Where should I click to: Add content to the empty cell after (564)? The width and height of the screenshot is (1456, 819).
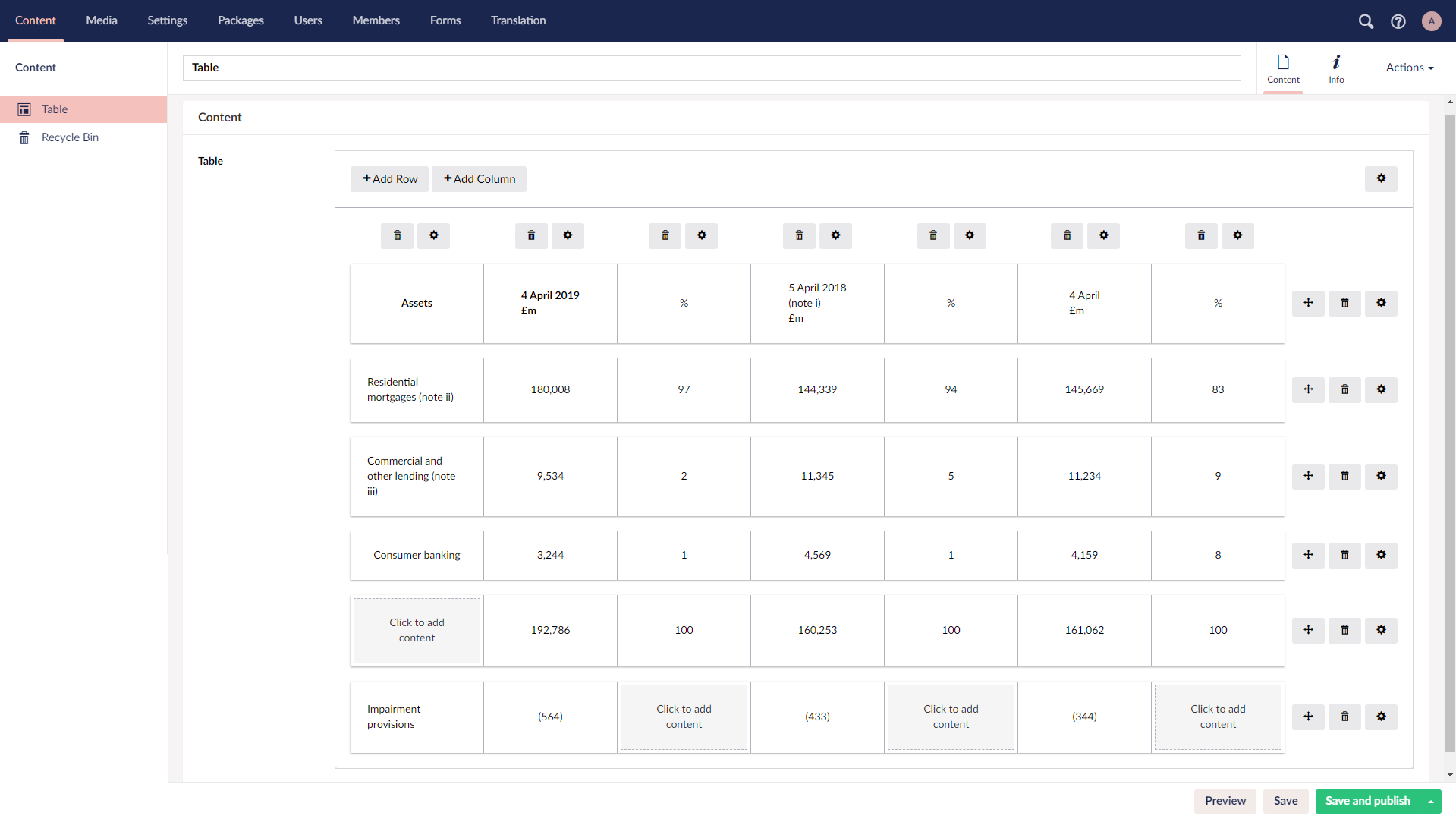coord(684,717)
